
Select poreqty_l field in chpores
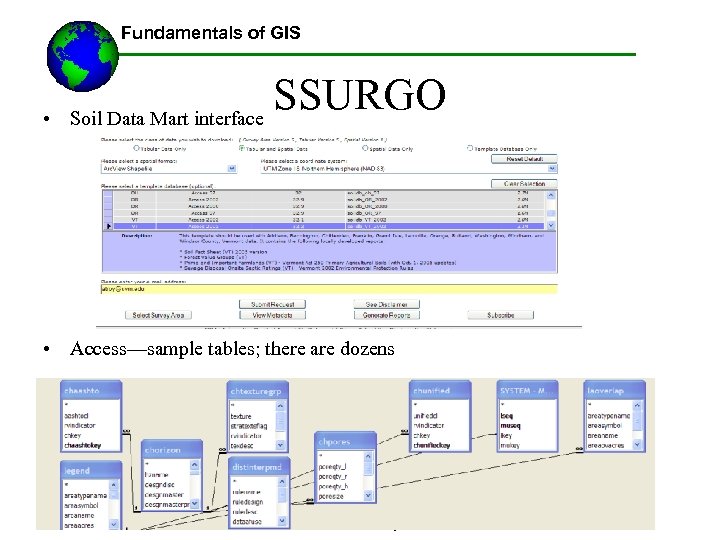[x=332, y=467]
